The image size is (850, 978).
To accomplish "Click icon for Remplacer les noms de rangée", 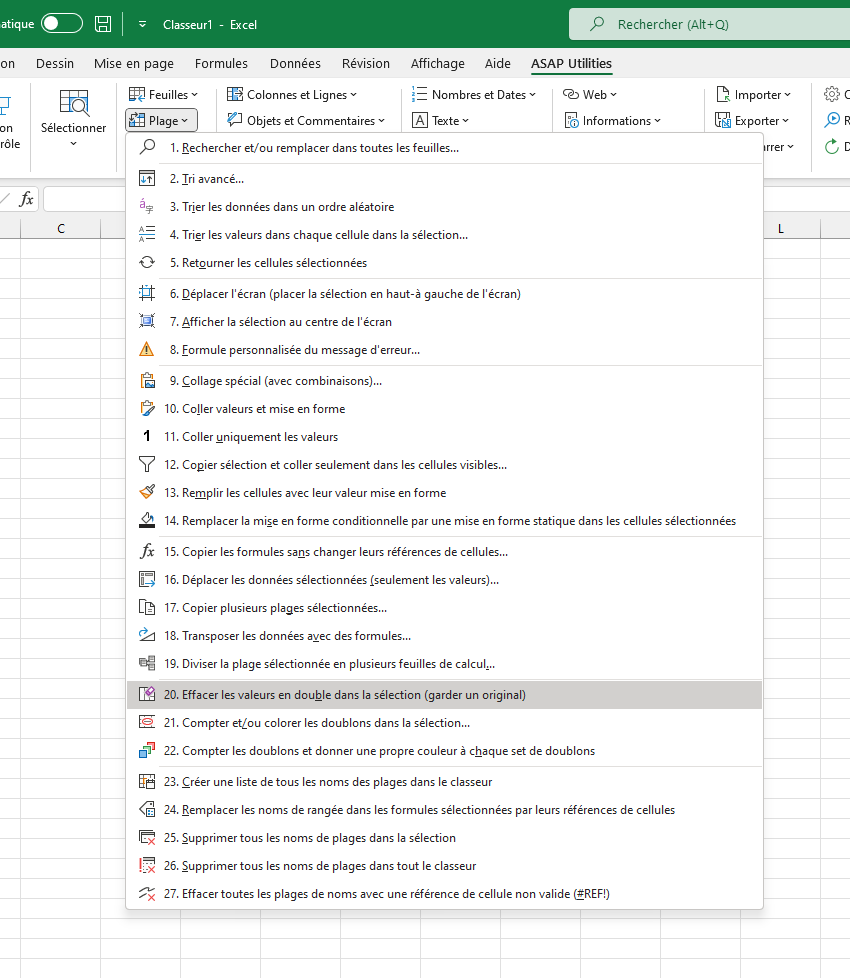I will point(147,810).
